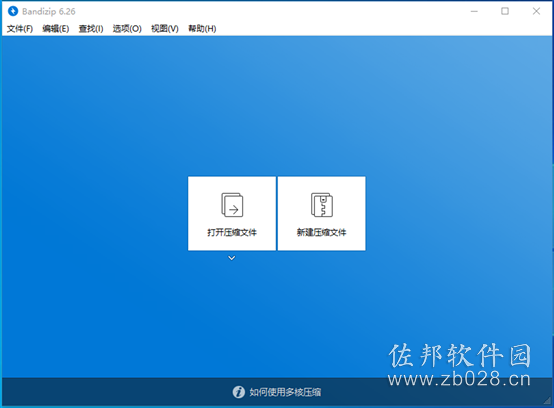The width and height of the screenshot is (554, 408).
Task: Follow the 如何使用多核压缩 tip link
Action: click(285, 392)
